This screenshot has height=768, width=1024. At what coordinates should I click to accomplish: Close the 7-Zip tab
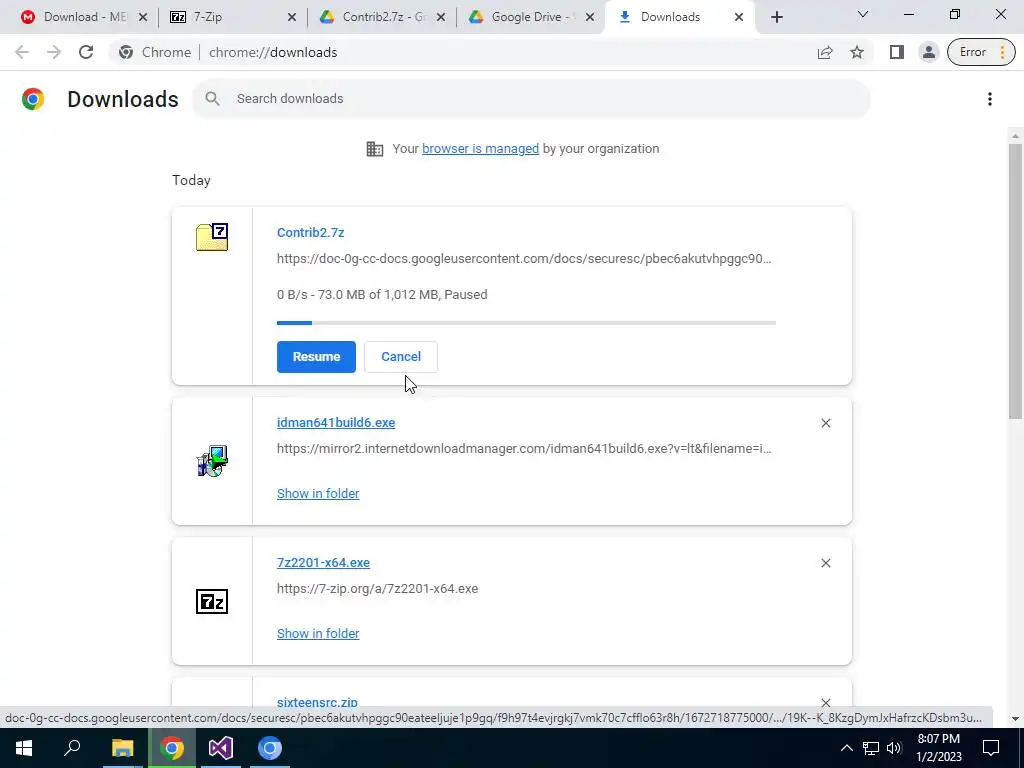(x=292, y=17)
